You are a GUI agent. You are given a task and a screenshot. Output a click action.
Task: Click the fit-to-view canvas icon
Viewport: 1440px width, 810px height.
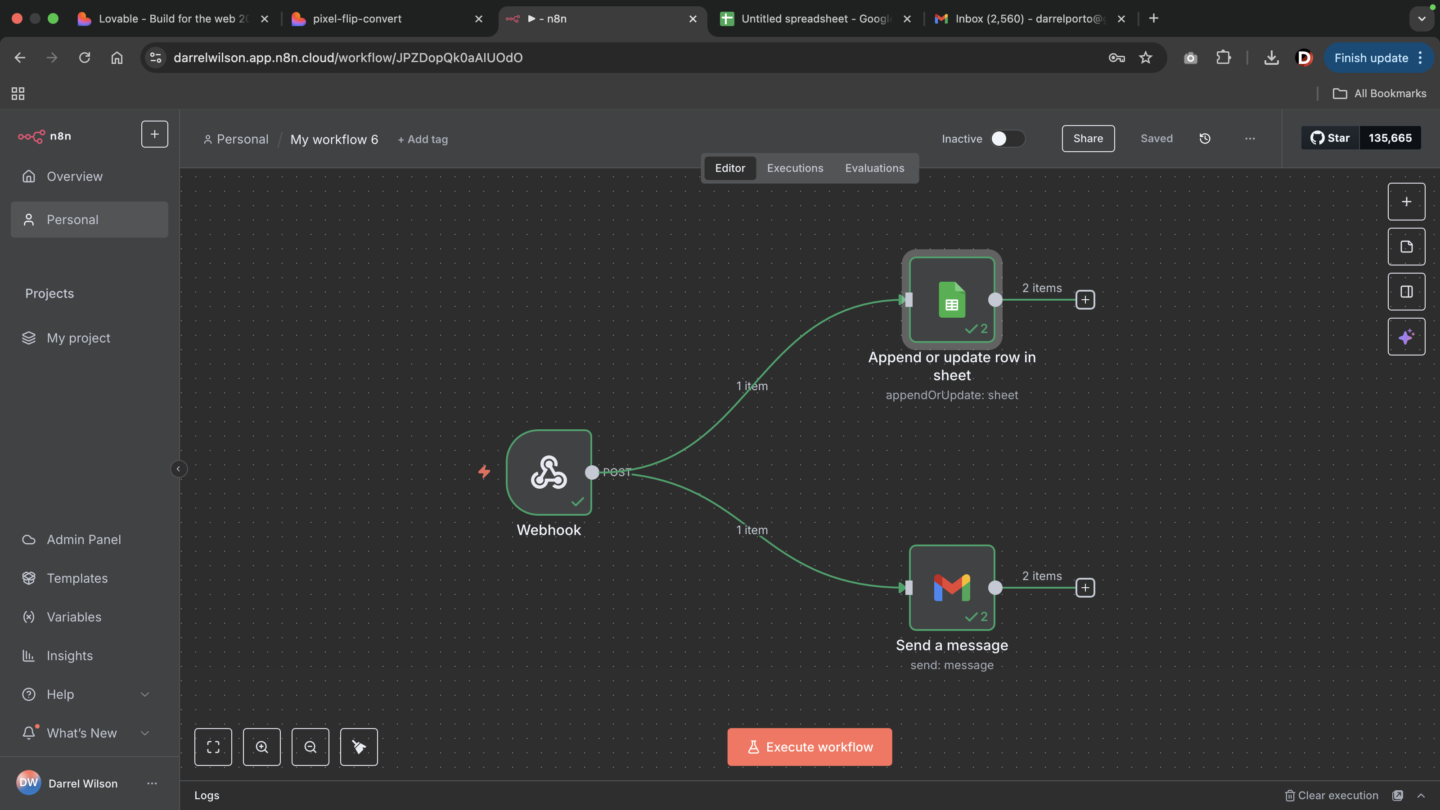pos(213,747)
